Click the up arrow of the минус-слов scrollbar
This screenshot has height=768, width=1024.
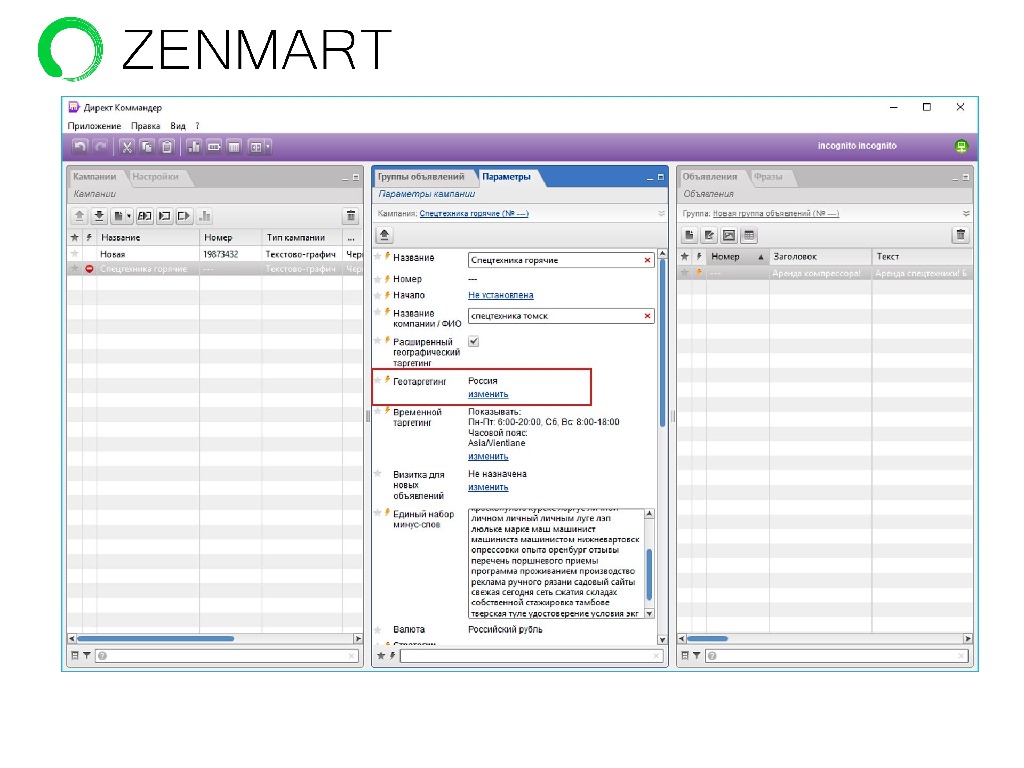[649, 514]
